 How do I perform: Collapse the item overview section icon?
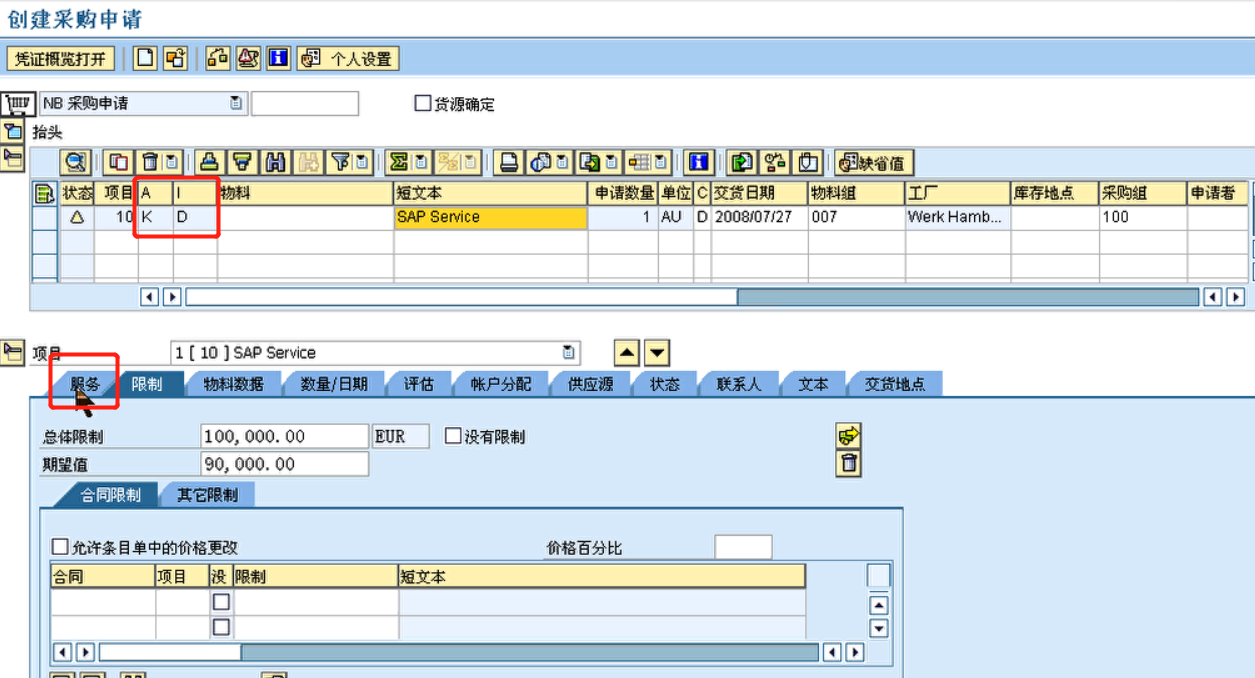click(x=13, y=157)
